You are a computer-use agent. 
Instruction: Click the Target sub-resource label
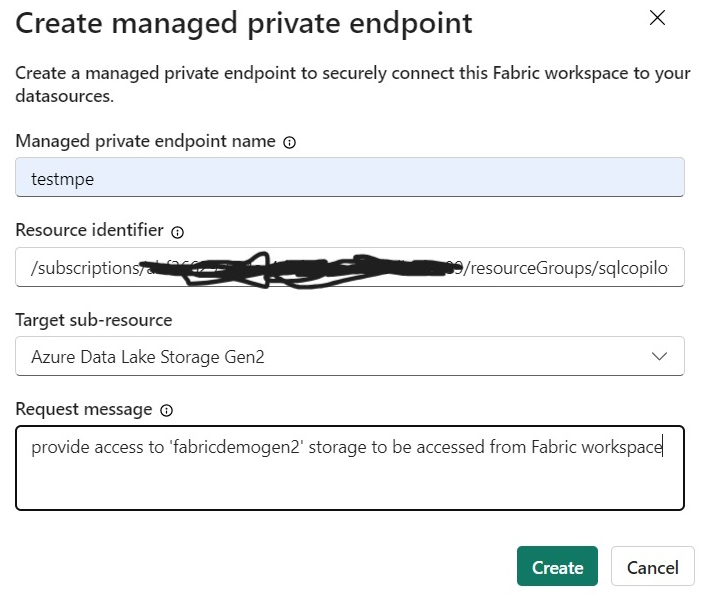pyautogui.click(x=93, y=320)
